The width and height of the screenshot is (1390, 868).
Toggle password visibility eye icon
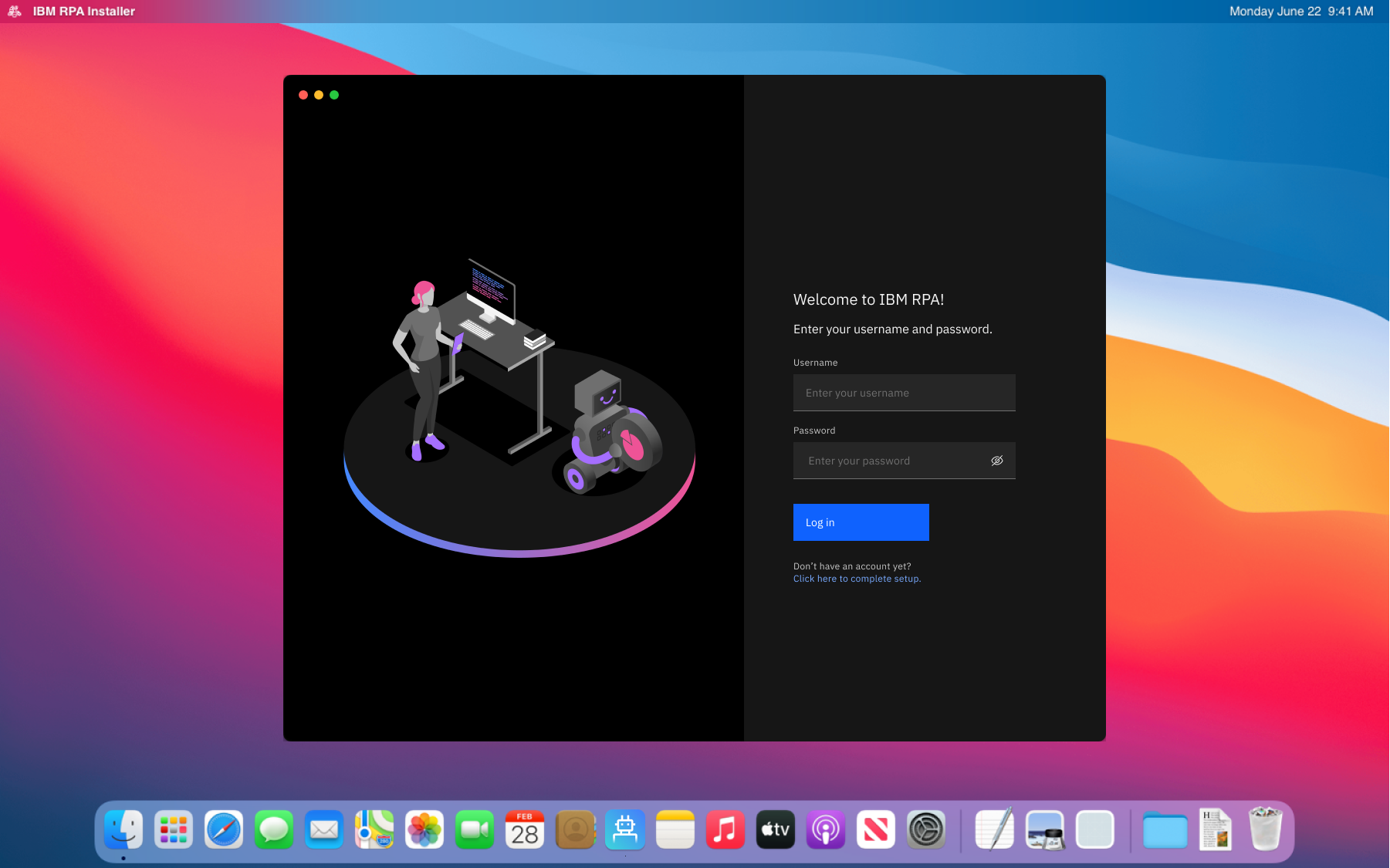tap(997, 461)
